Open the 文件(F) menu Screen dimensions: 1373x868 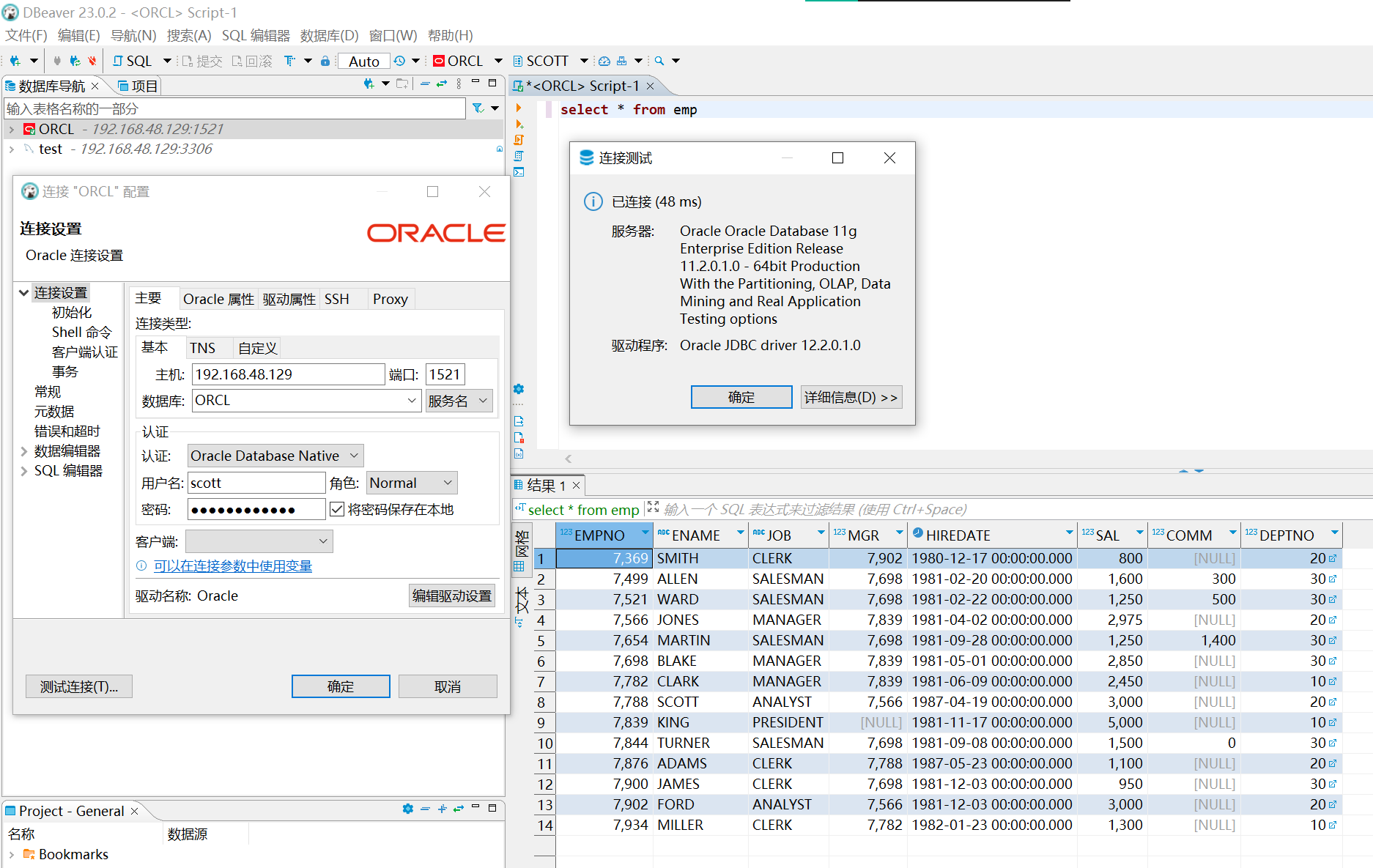pos(26,35)
